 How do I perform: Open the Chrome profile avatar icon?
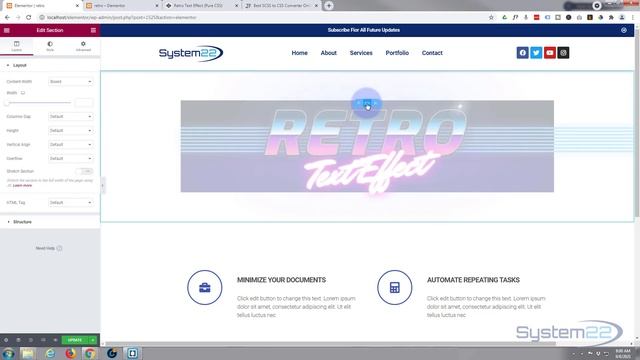click(x=622, y=18)
